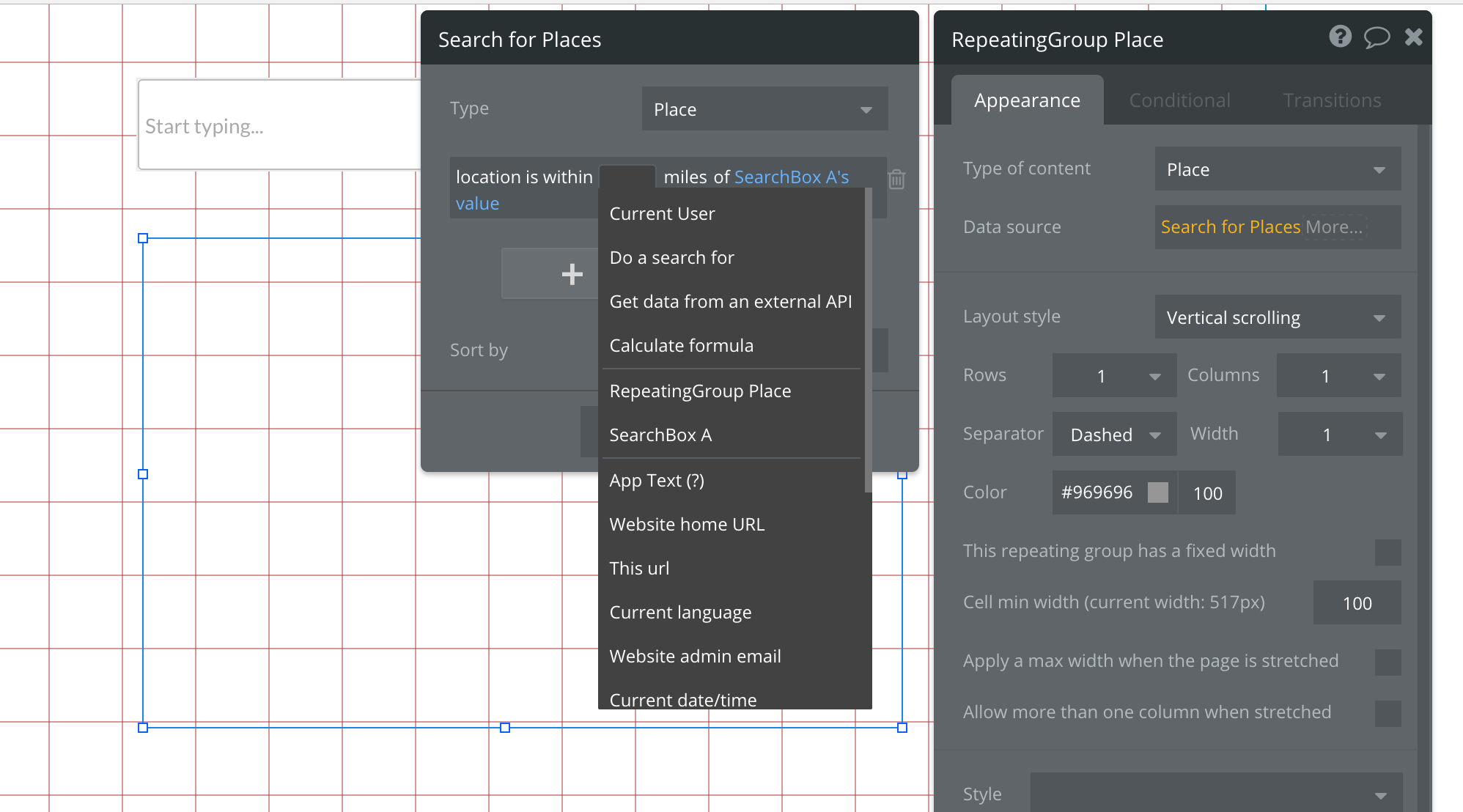The image size is (1463, 812).
Task: Close the RepeatingGroup Place property panel
Action: [1414, 37]
